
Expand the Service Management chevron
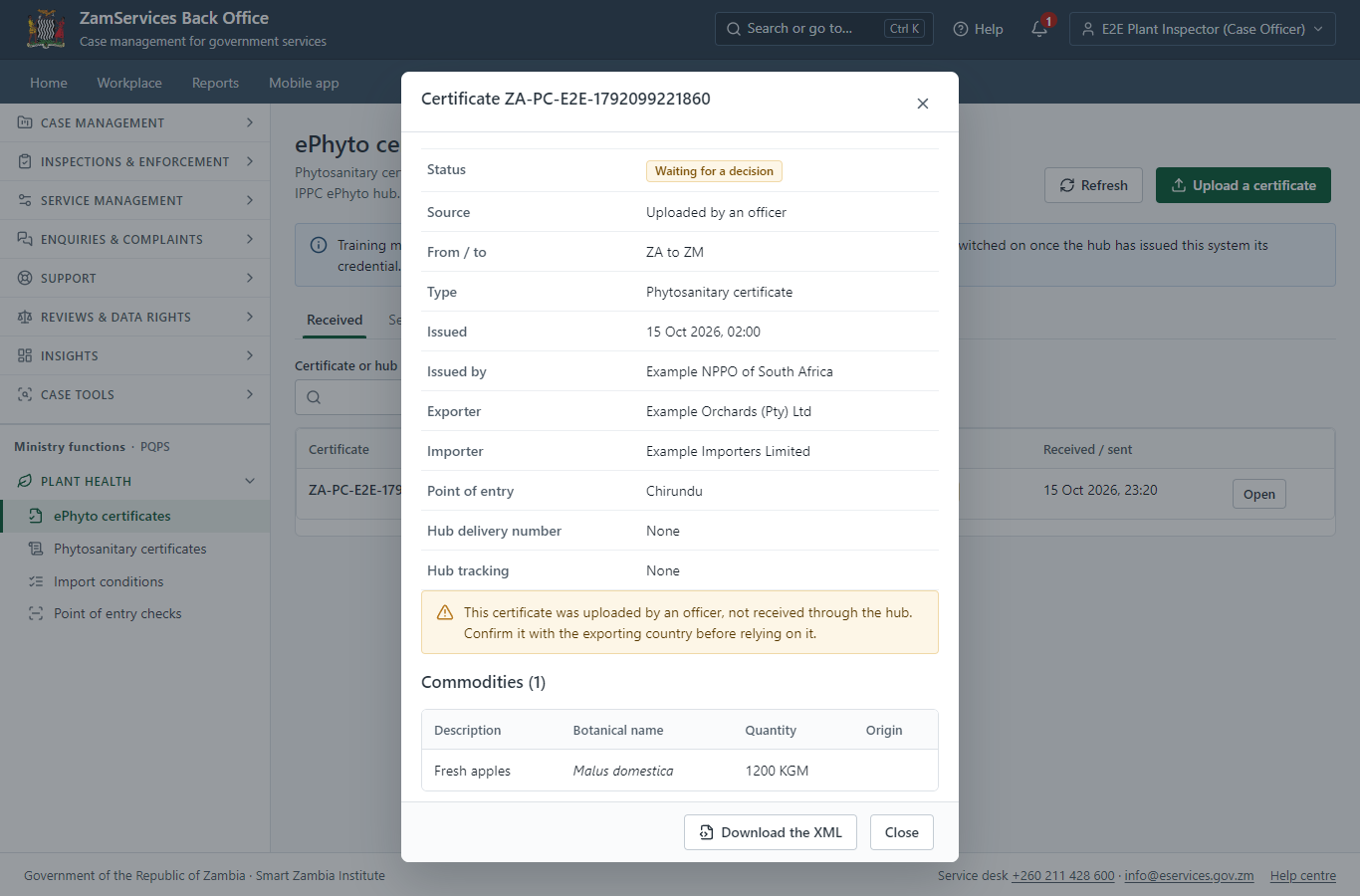[250, 200]
